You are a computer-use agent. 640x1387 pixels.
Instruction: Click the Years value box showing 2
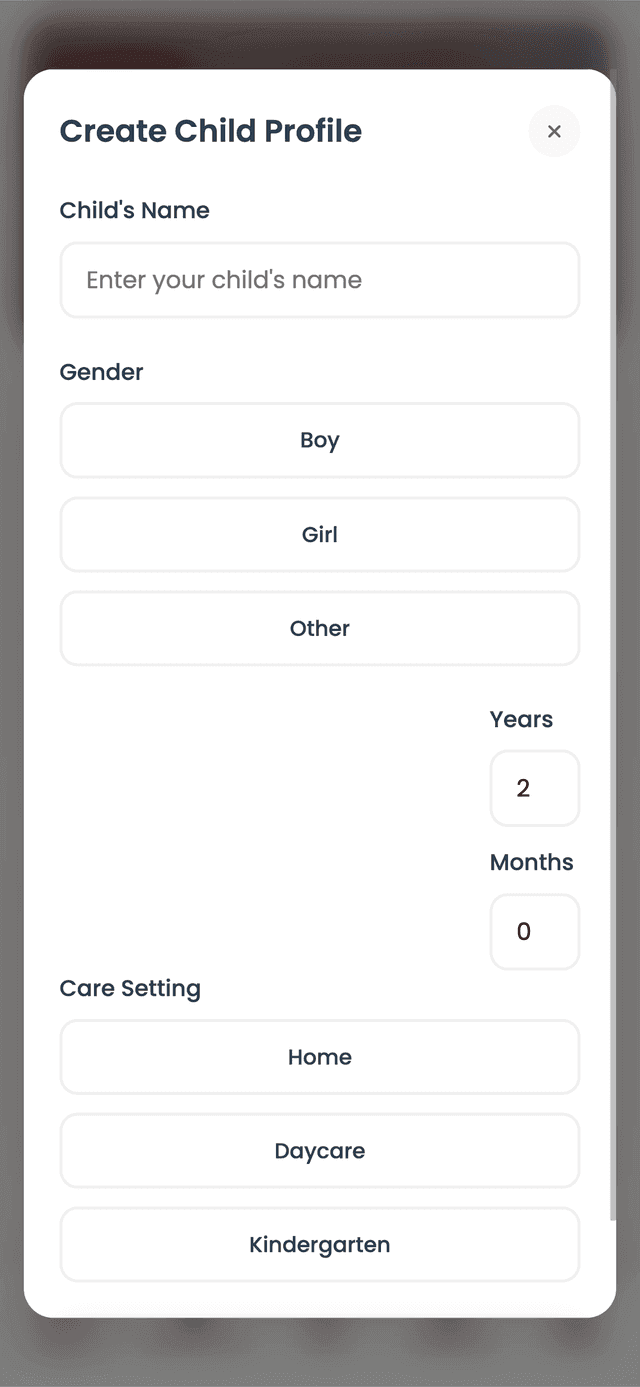click(534, 788)
